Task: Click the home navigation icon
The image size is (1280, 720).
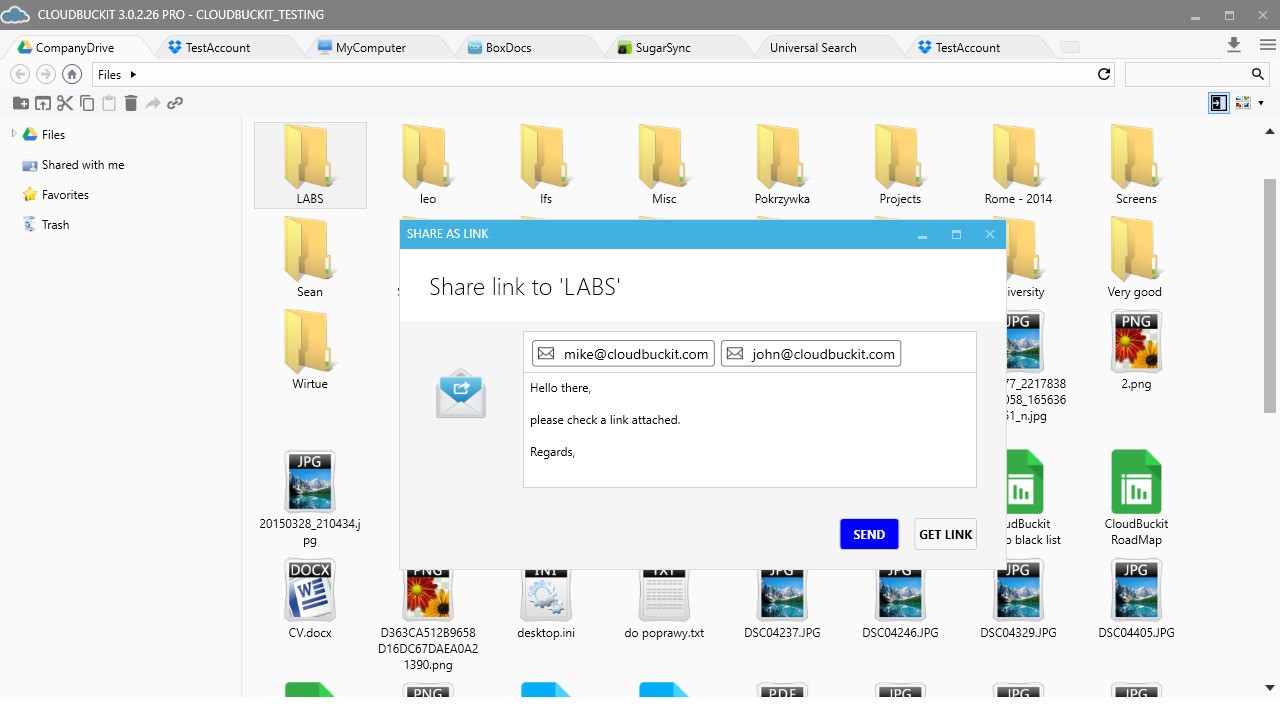Action: pos(71,74)
